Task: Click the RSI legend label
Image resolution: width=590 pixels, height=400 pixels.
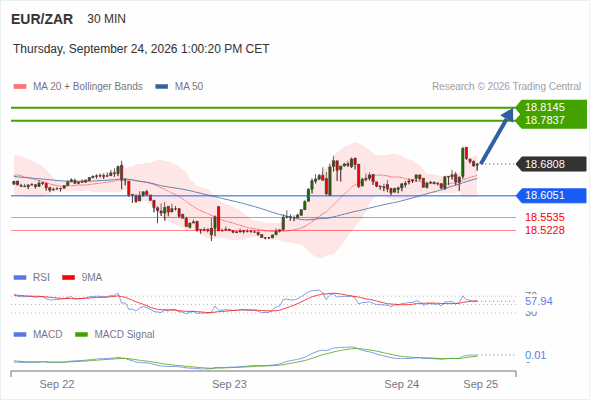Action: tap(41, 278)
